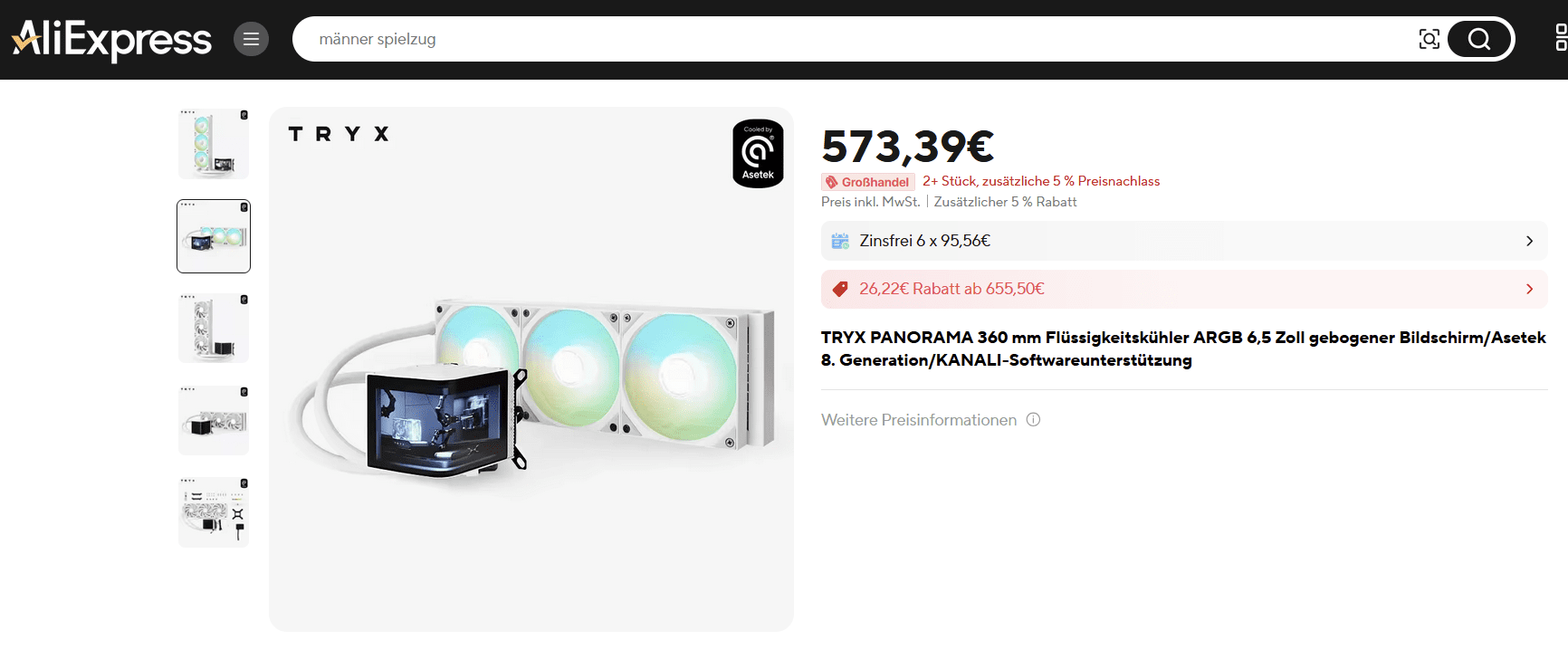Click the info icon beside Weitere Preisinformationen
The image size is (1568, 659).
1033,420
